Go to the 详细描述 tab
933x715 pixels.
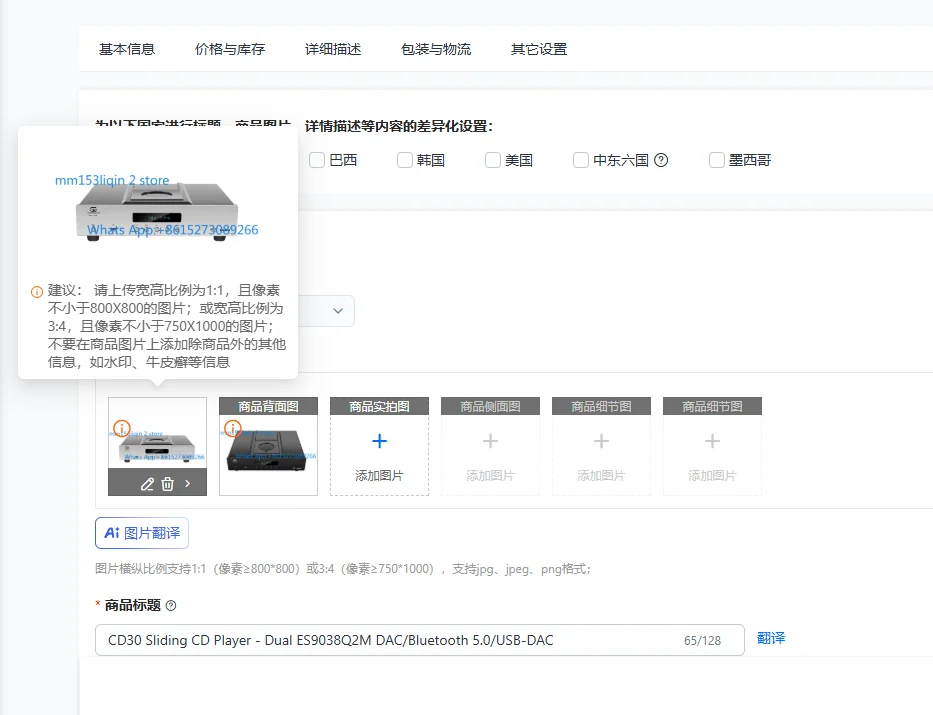click(x=333, y=49)
